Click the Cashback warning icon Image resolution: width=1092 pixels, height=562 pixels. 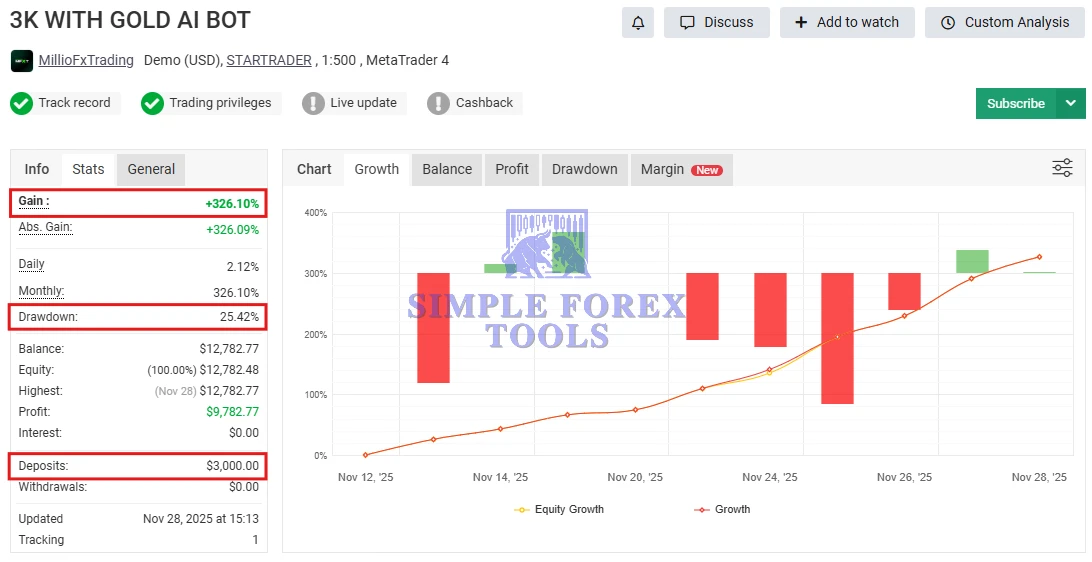click(x=438, y=103)
